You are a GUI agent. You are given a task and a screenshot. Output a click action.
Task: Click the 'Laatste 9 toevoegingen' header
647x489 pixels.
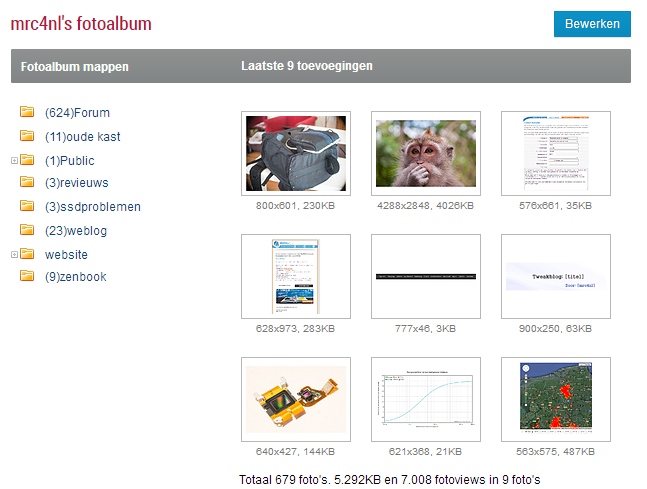click(x=307, y=66)
